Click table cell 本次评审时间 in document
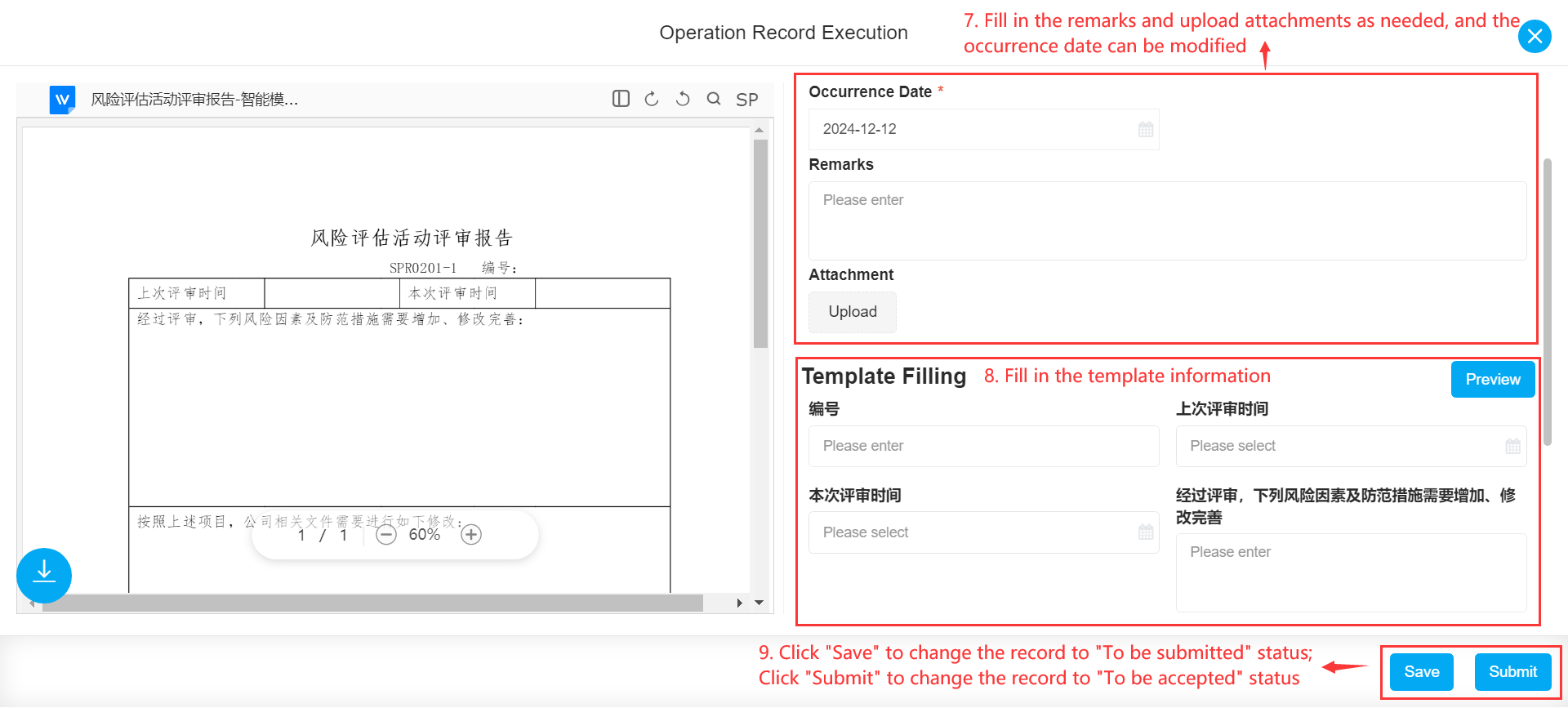The image size is (1568, 708). pos(467,293)
